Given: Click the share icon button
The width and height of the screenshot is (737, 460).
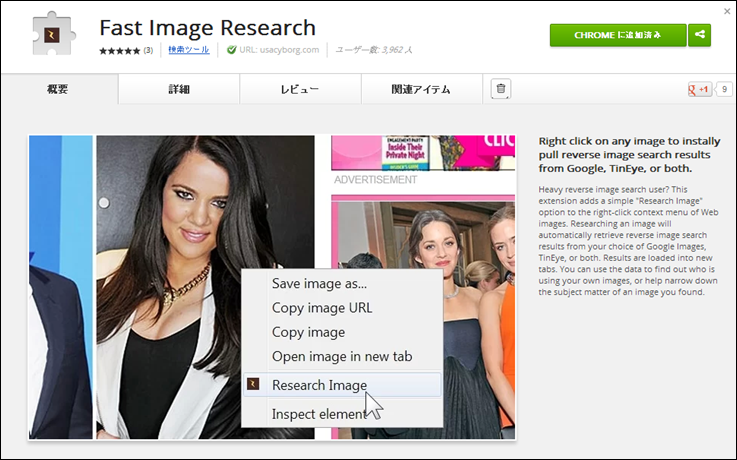Looking at the screenshot, I should [x=699, y=35].
